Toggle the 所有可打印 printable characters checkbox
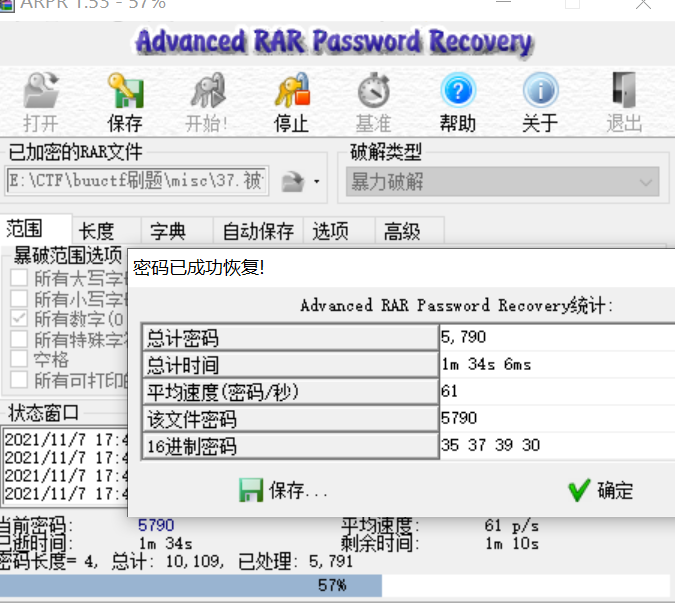The width and height of the screenshot is (675, 603). coord(19,380)
